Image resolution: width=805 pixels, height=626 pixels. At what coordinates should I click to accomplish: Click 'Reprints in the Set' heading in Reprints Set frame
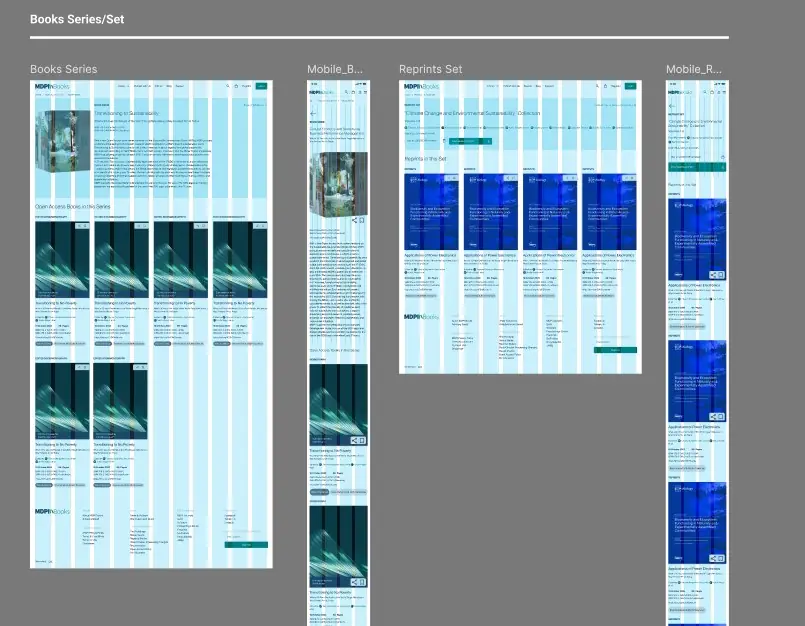[x=425, y=159]
